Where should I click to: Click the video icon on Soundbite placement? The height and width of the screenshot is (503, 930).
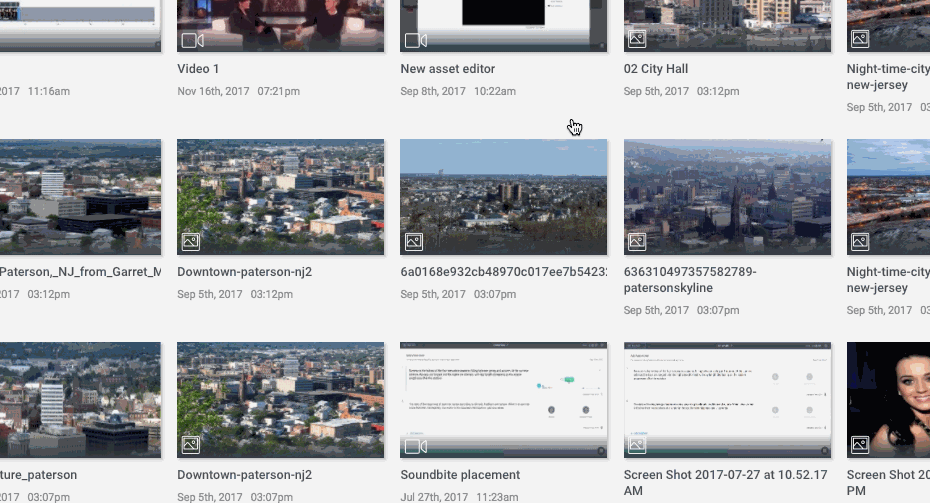(x=415, y=446)
